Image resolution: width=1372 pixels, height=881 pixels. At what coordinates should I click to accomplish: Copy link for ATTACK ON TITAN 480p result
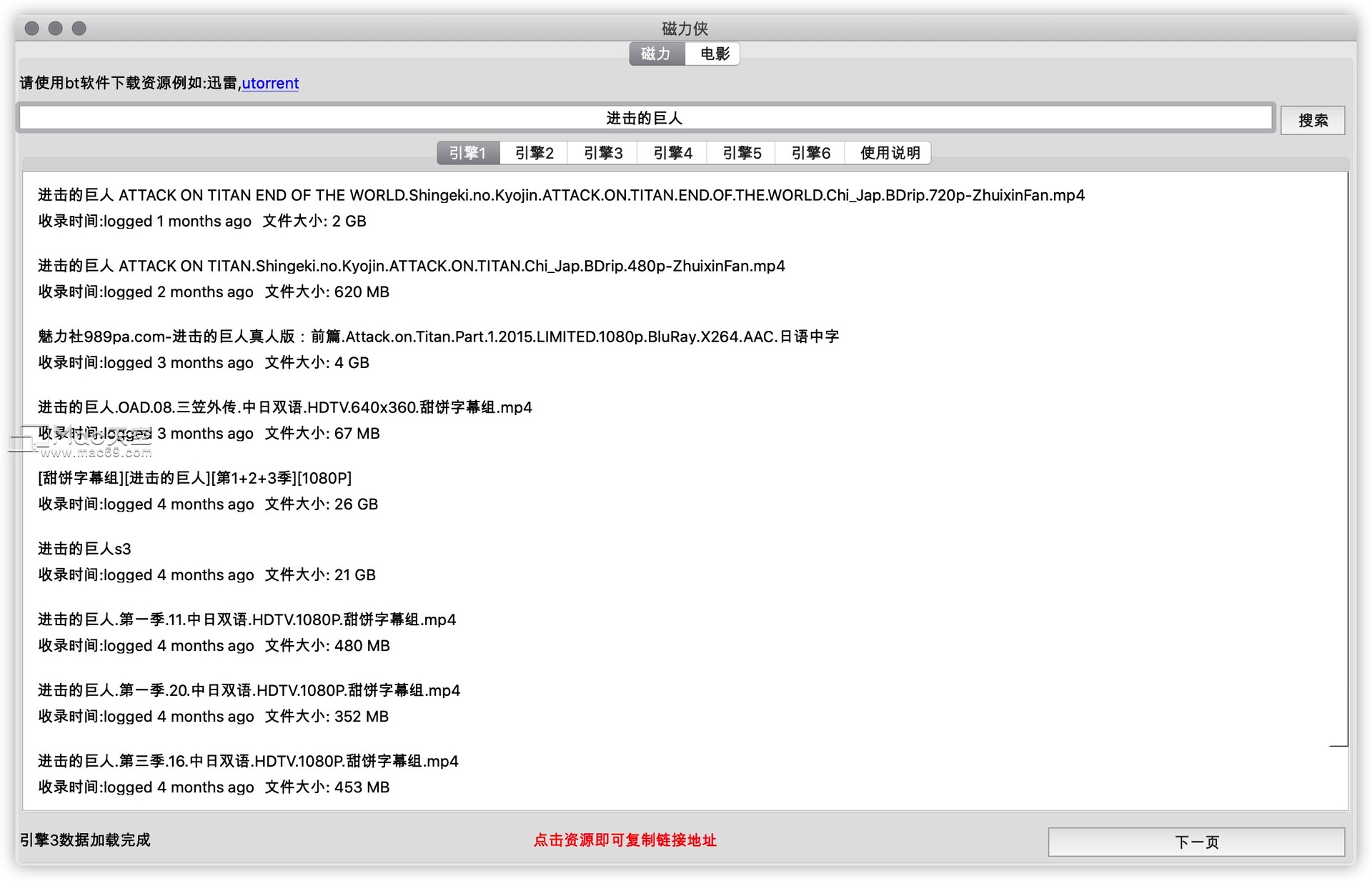412,266
